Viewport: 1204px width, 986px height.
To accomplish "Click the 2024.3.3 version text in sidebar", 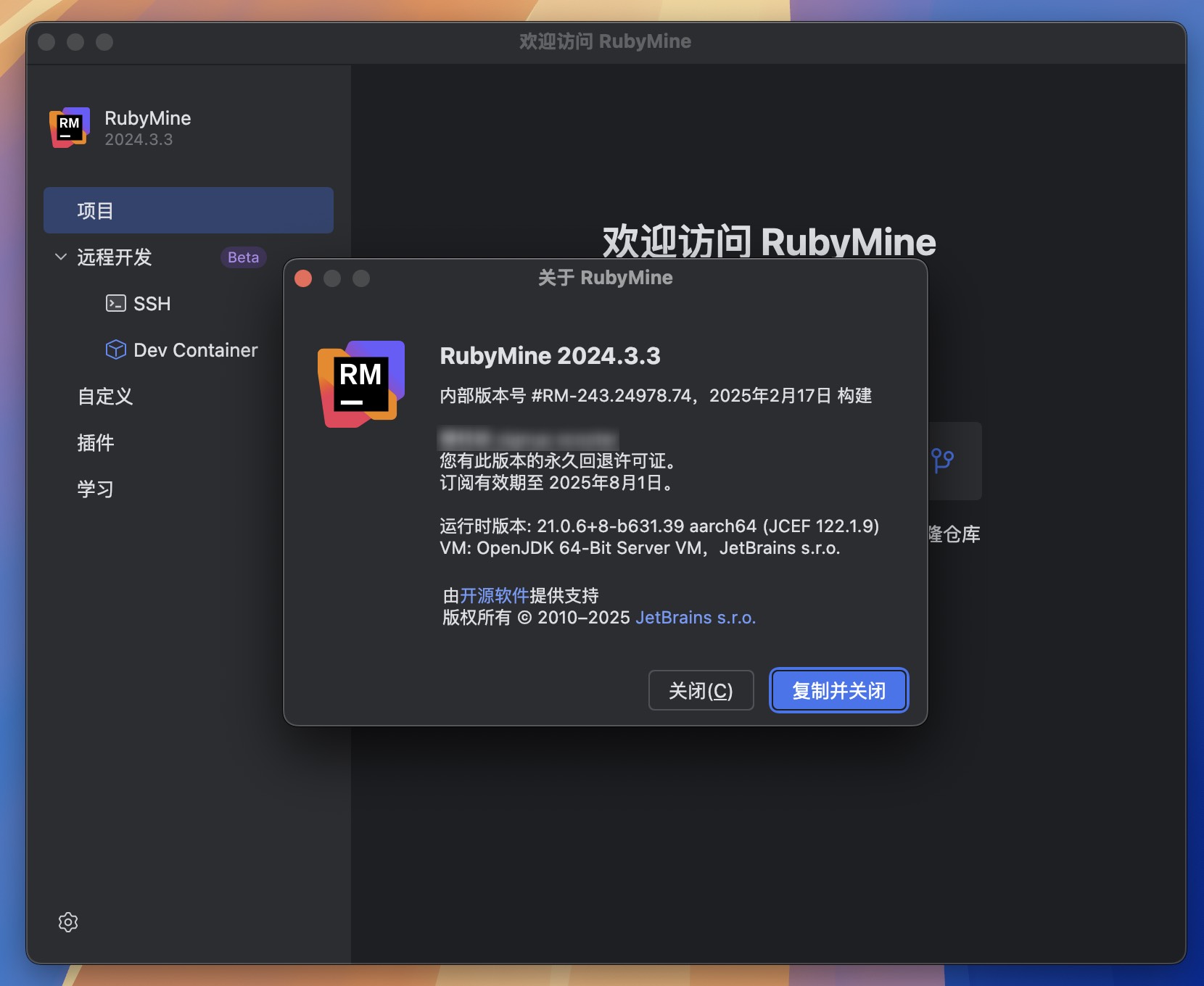I will tap(139, 139).
